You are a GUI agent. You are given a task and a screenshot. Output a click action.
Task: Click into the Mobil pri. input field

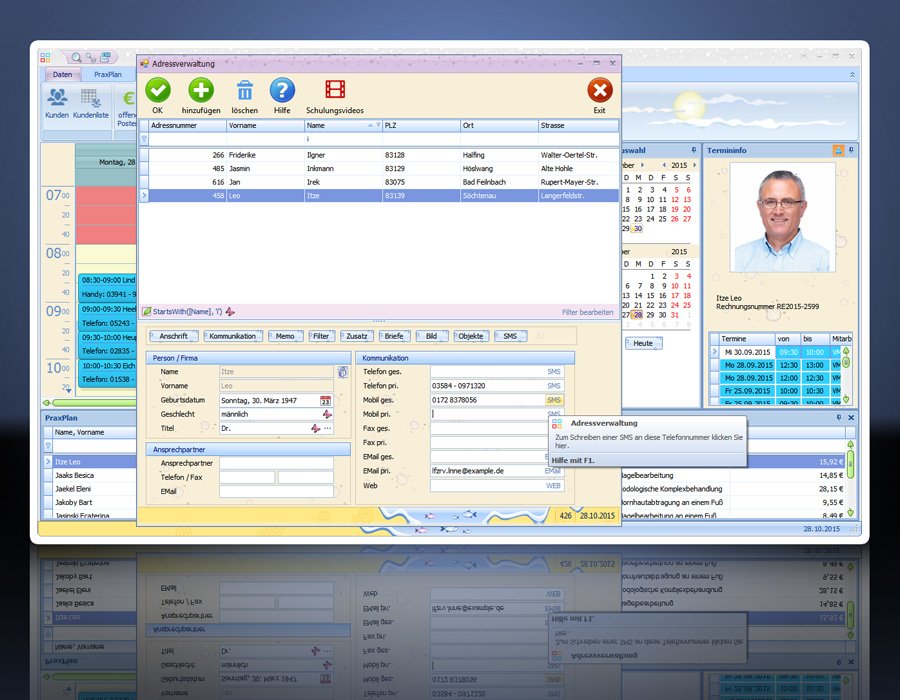[x=488, y=414]
